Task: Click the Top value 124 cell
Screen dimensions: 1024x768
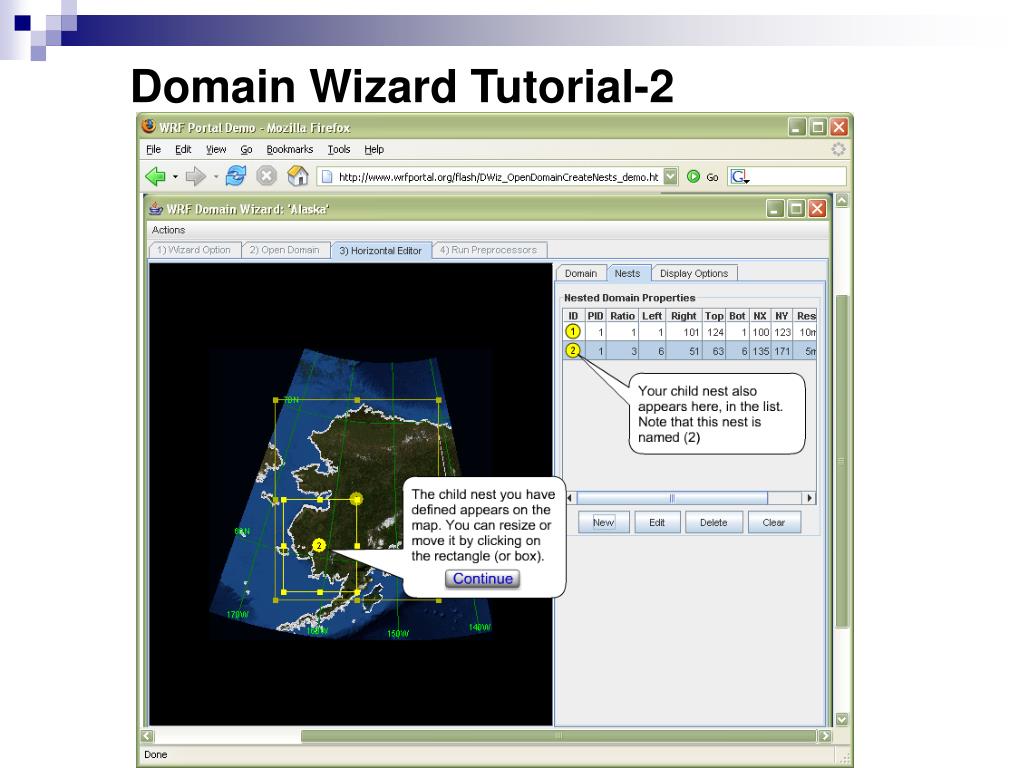Action: pyautogui.click(x=715, y=332)
